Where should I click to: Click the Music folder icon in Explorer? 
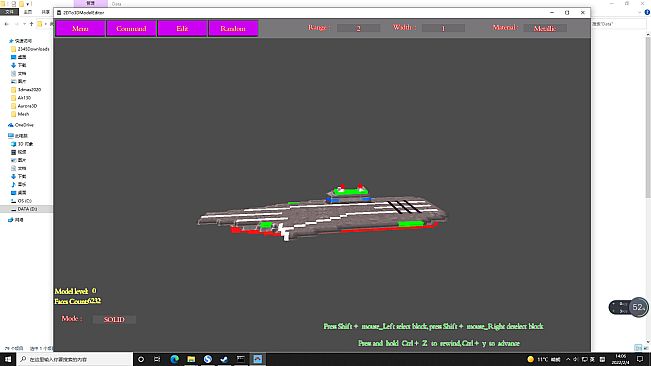(13, 184)
